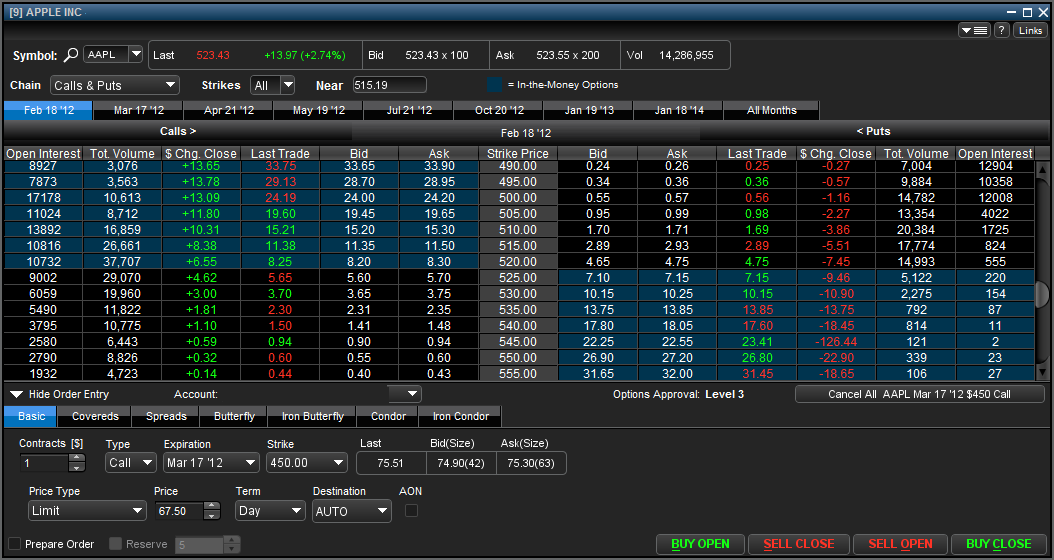The image size is (1054, 560).
Task: Click the In-the-Money Options color swatch
Action: pos(494,85)
